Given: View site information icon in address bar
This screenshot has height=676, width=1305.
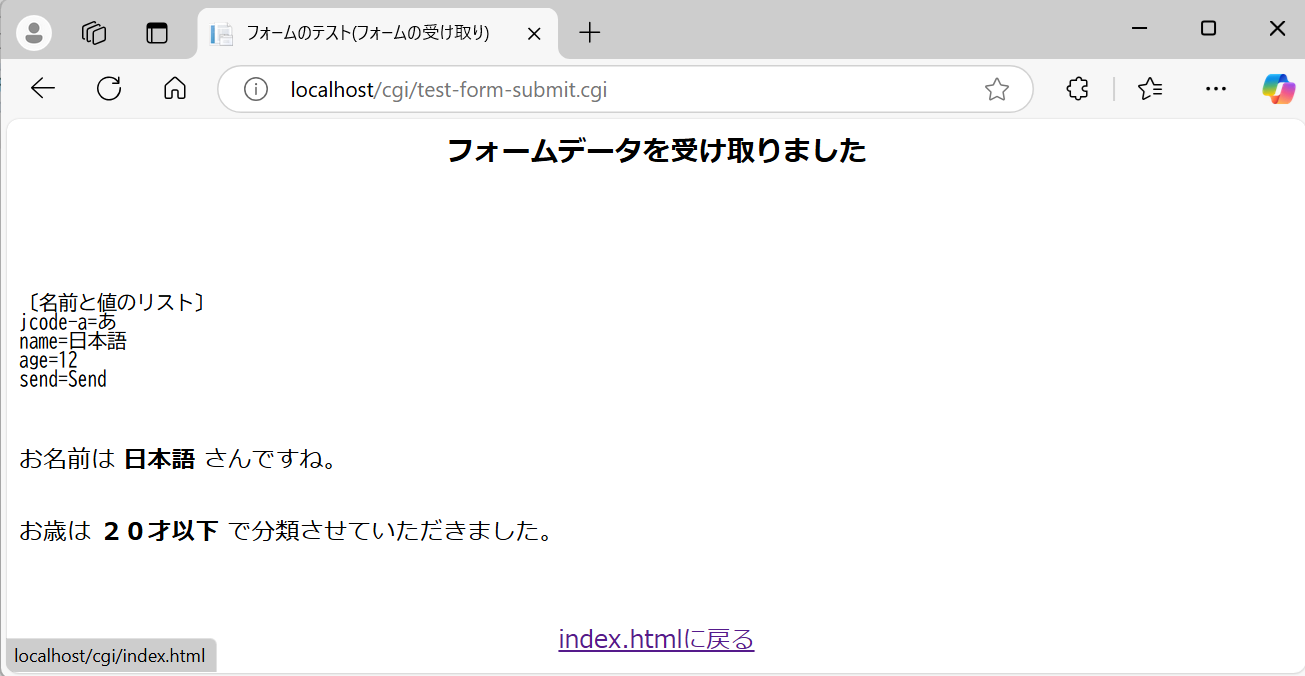Looking at the screenshot, I should pos(256,90).
